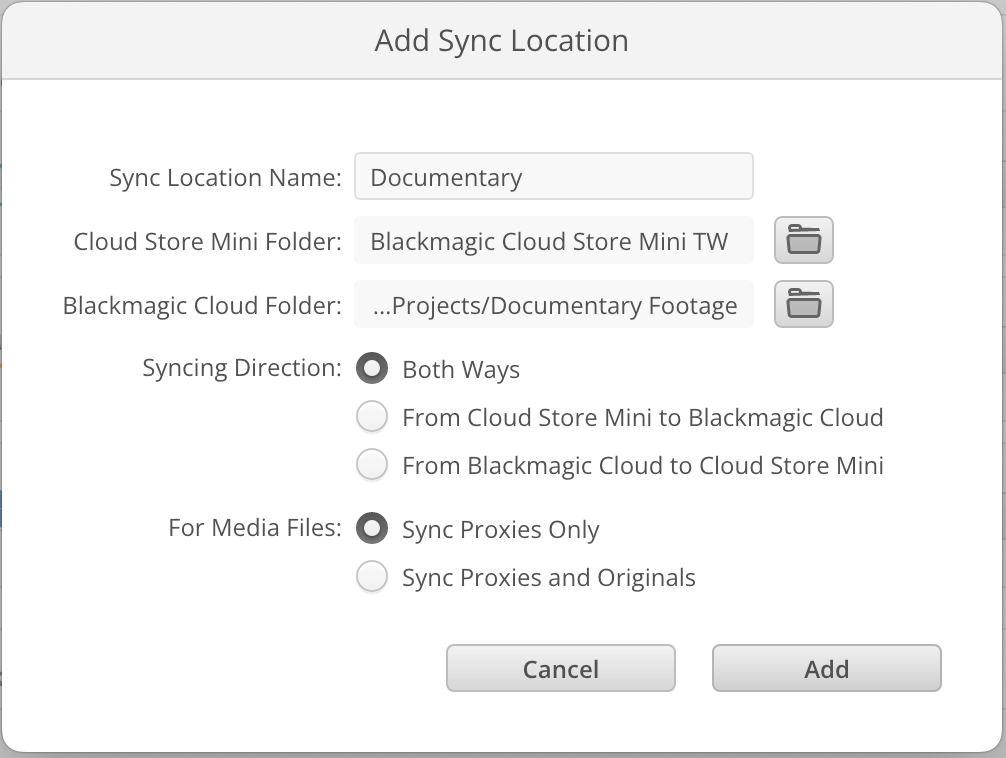
Task: Click the "Add Sync Location" dialog title
Action: pyautogui.click(x=502, y=40)
